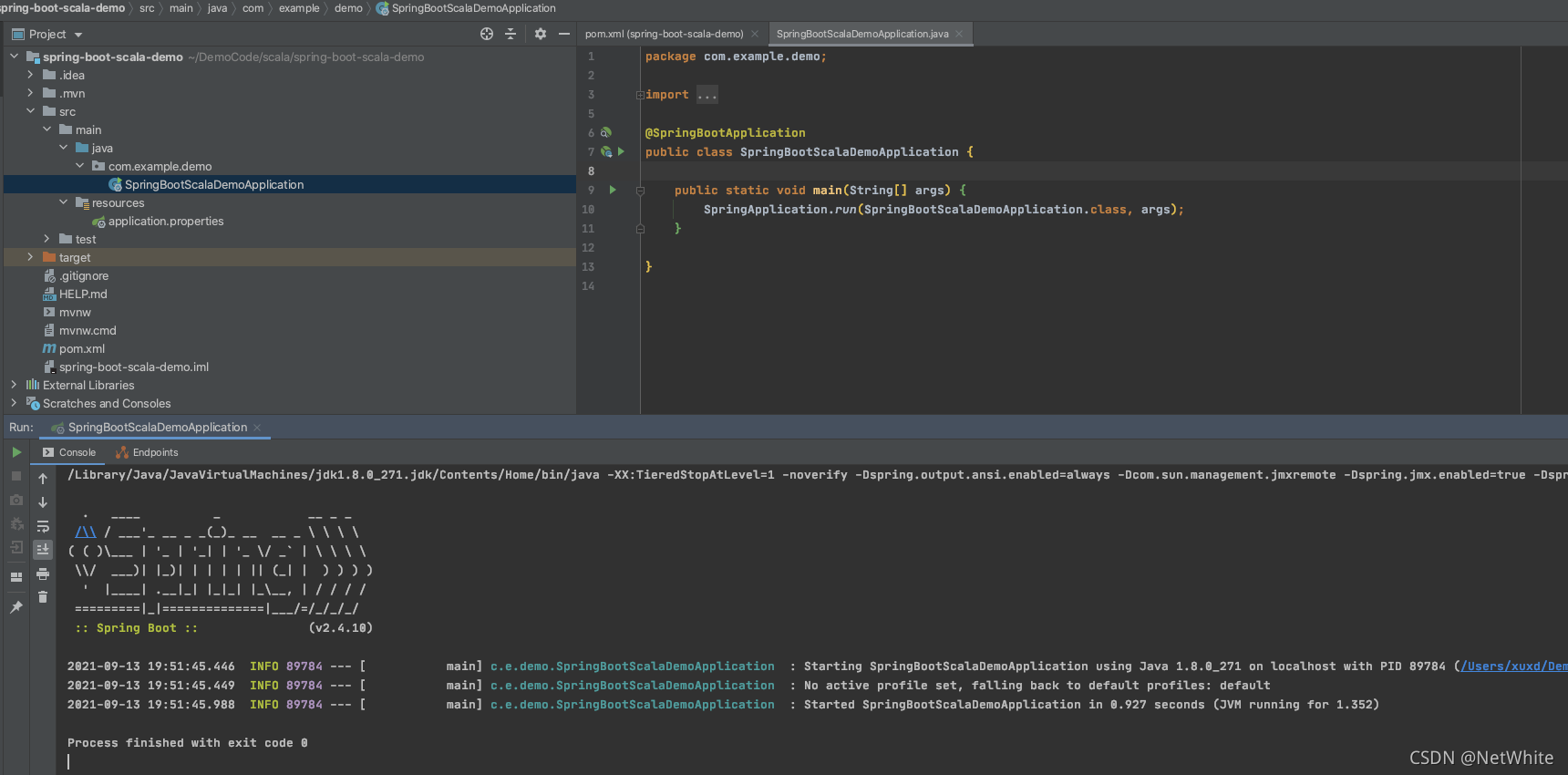Collapse the src folder

pyautogui.click(x=30, y=111)
